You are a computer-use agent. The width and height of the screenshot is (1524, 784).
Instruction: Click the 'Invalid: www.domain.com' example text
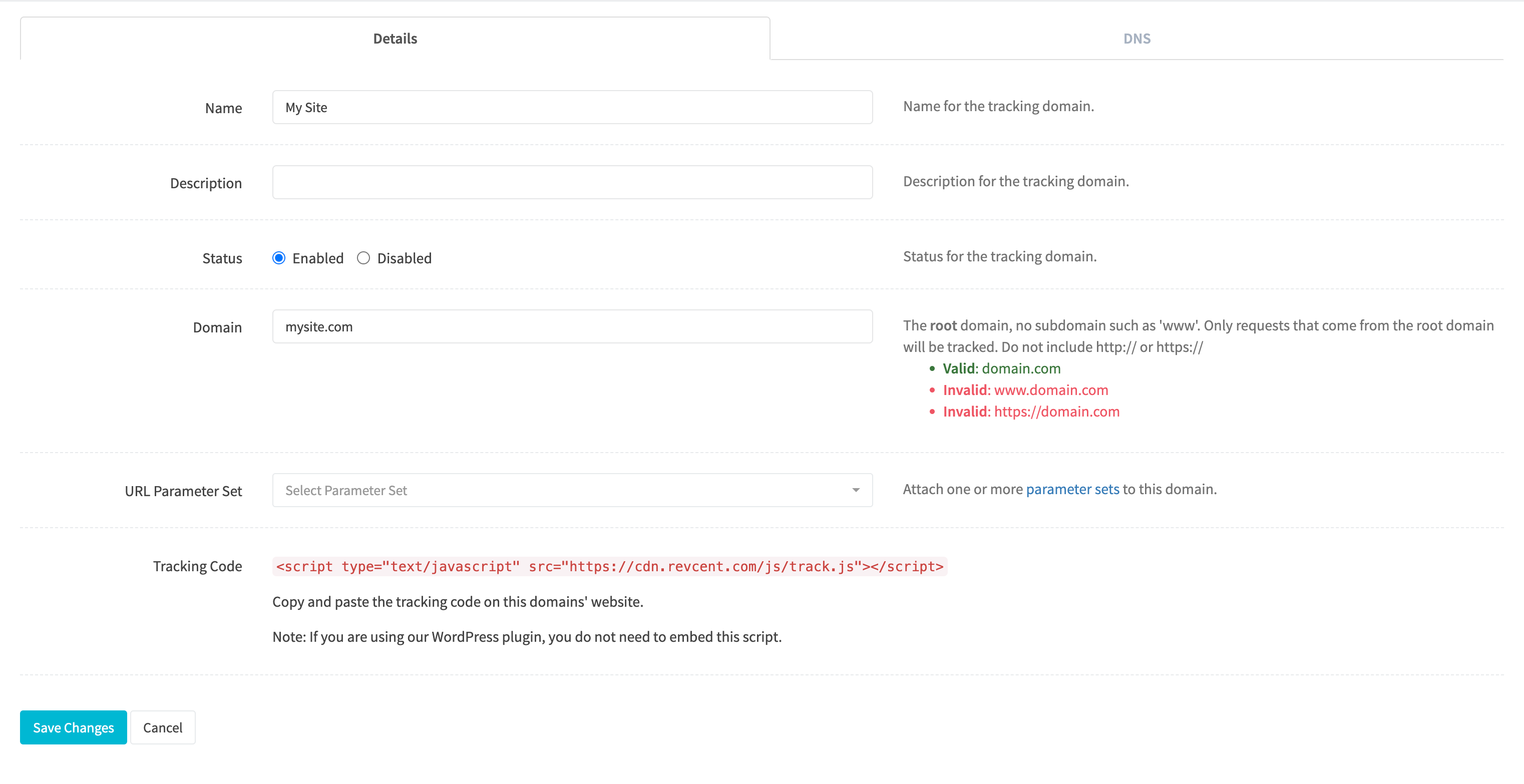pyautogui.click(x=1025, y=390)
